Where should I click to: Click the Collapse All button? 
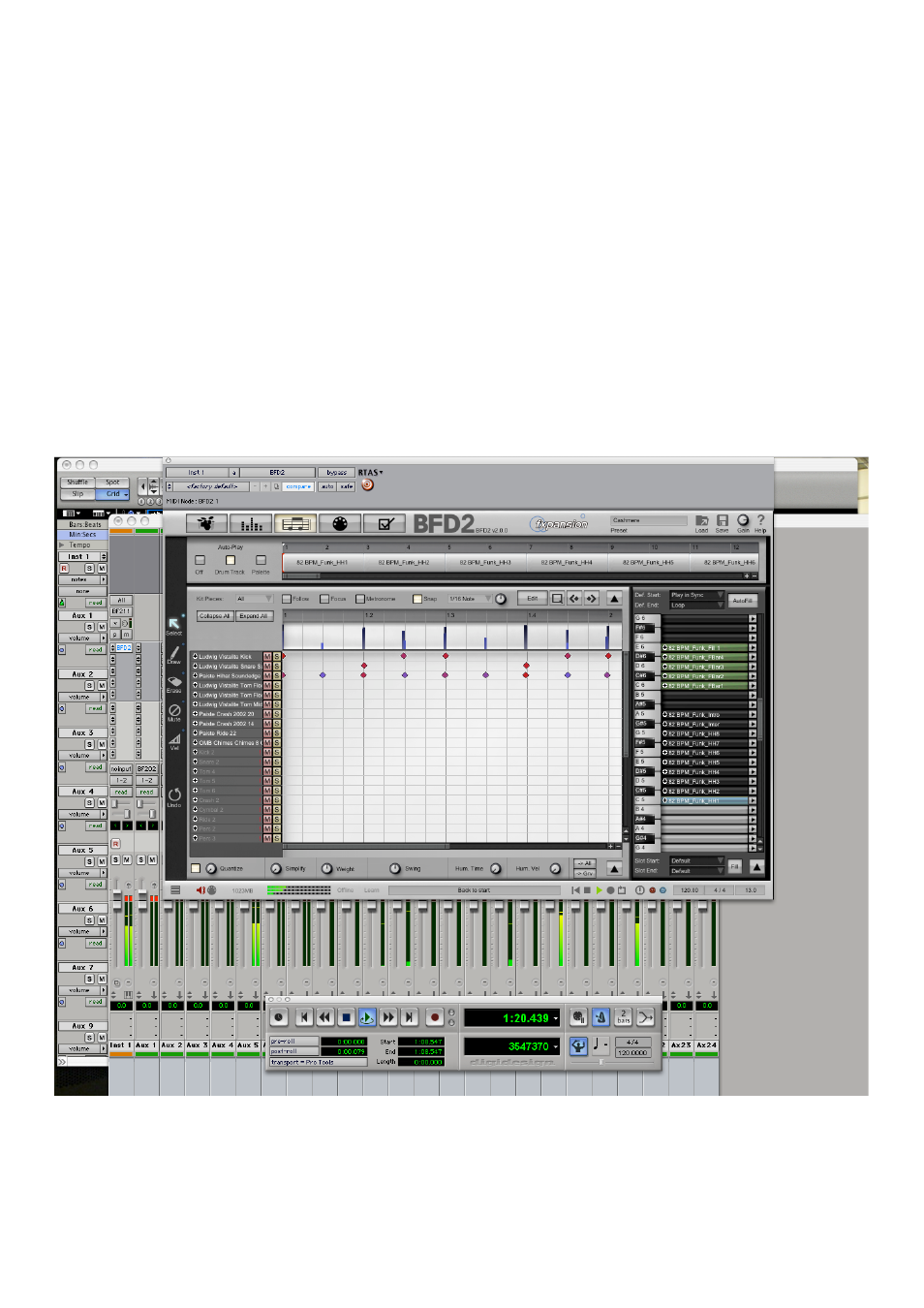[x=215, y=616]
